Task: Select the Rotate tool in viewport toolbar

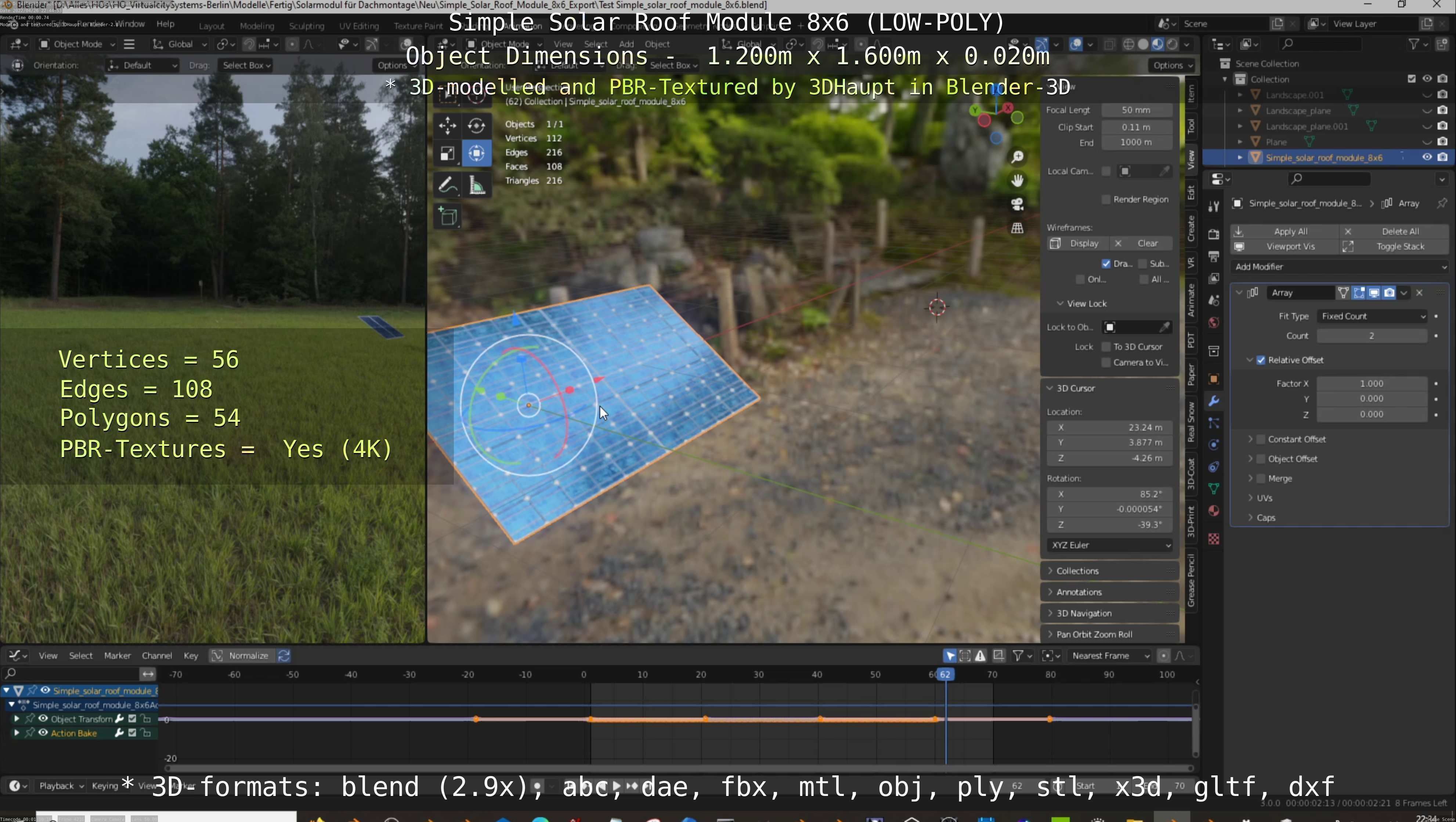Action: click(477, 126)
